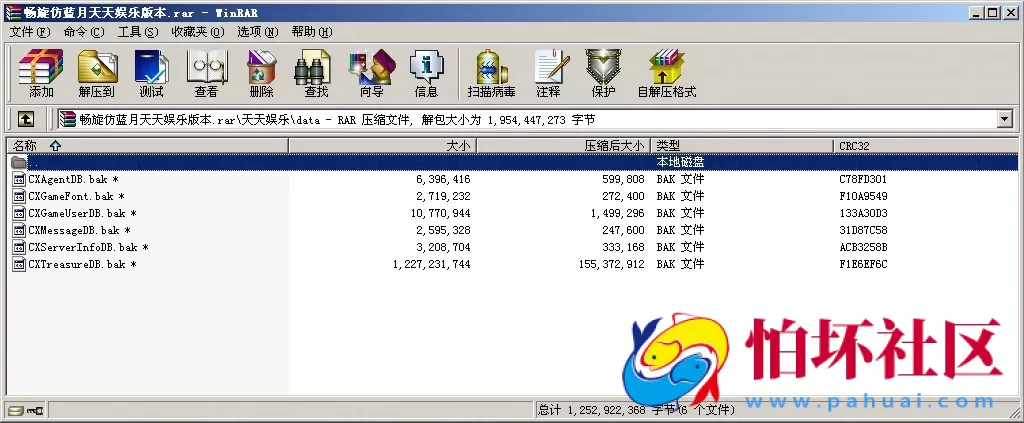Open the 查看 (View) tool
The image size is (1024, 423).
206,72
